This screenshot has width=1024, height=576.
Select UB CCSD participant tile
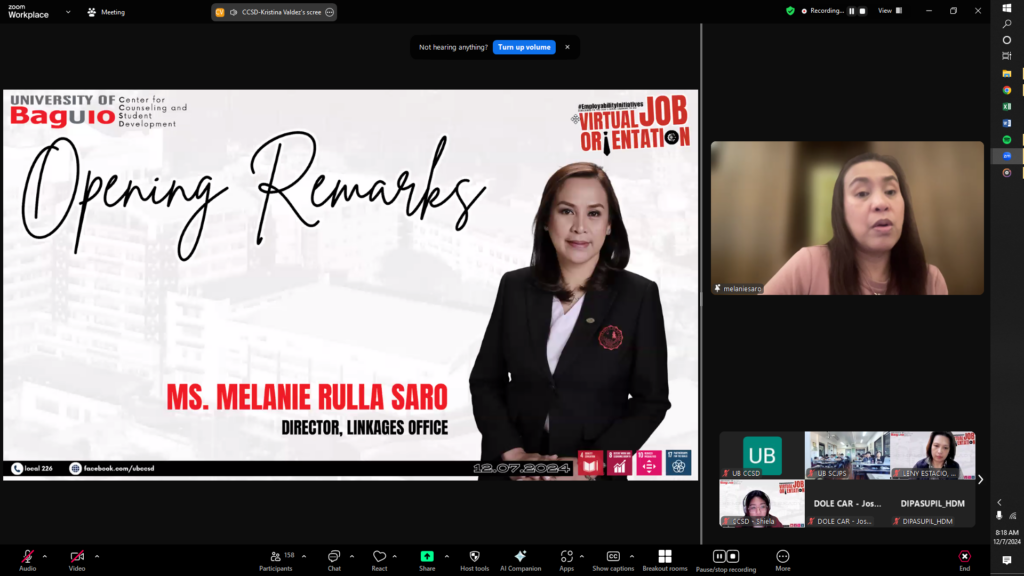(761, 455)
